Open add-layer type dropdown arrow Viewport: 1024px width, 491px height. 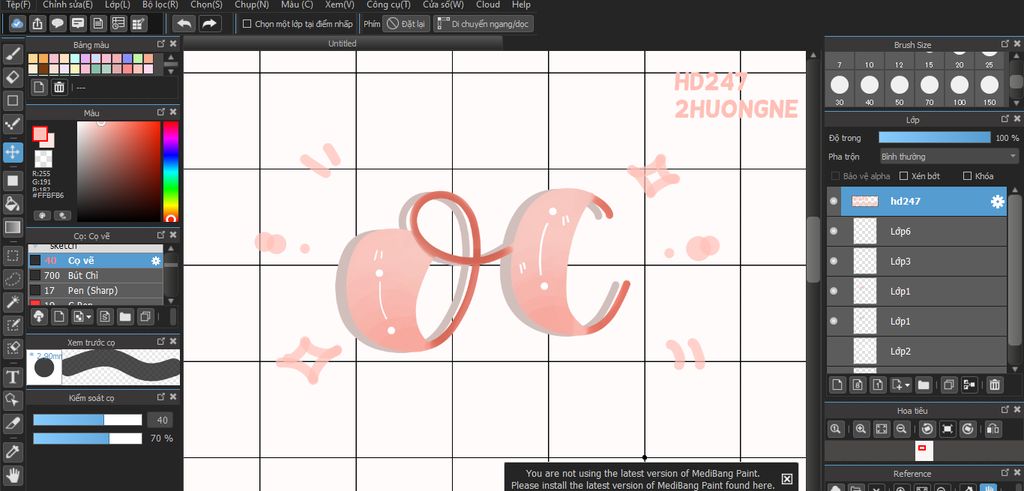click(x=908, y=385)
